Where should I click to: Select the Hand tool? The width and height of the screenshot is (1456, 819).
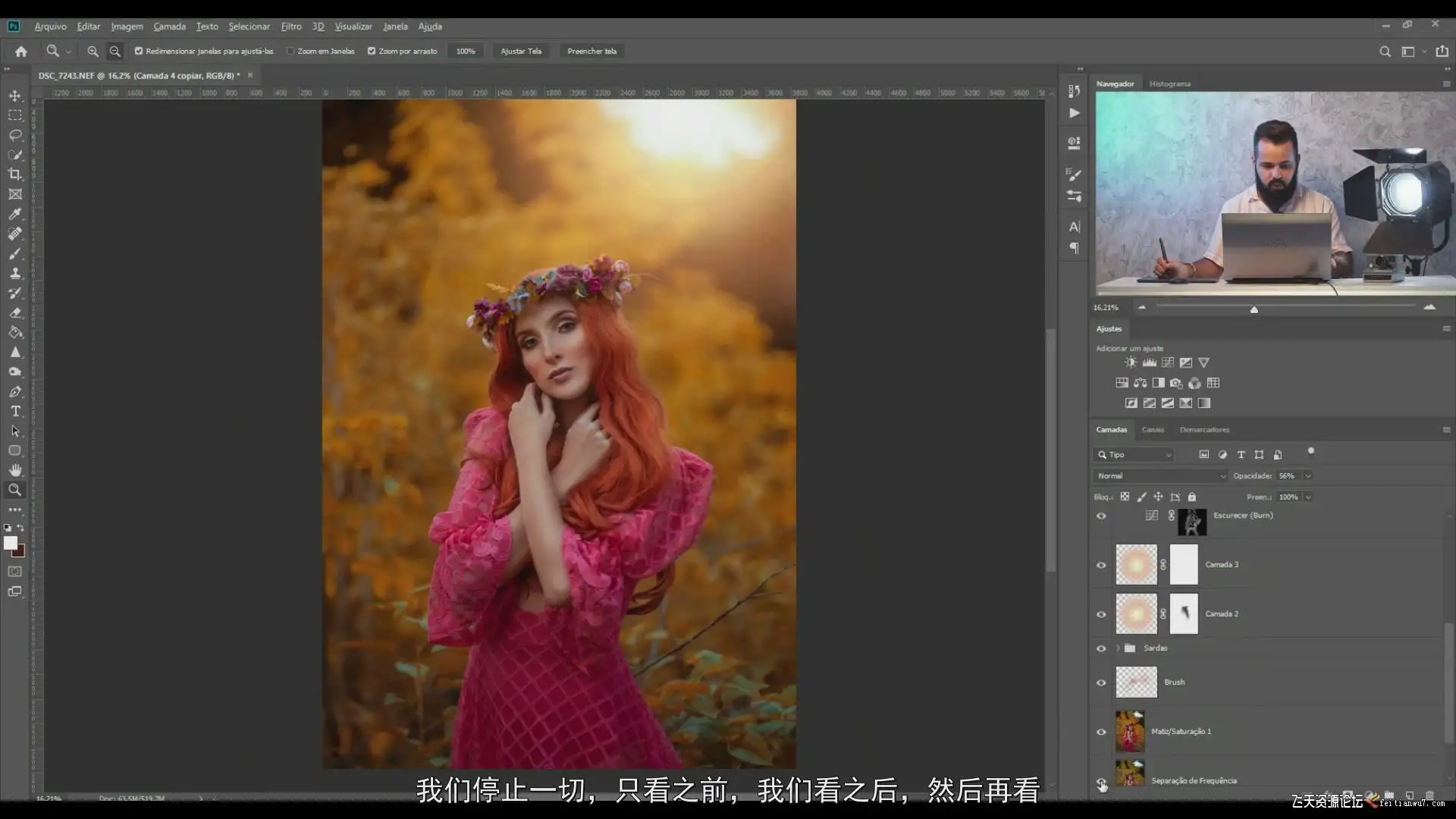click(15, 470)
